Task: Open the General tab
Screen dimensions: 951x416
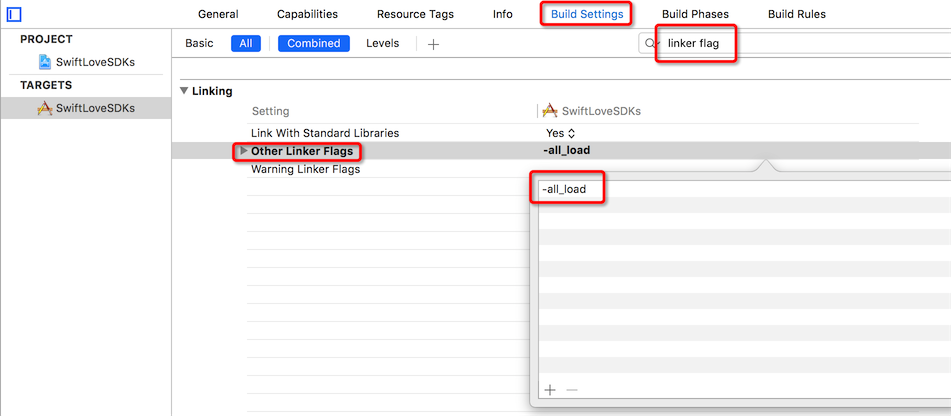Action: click(218, 14)
